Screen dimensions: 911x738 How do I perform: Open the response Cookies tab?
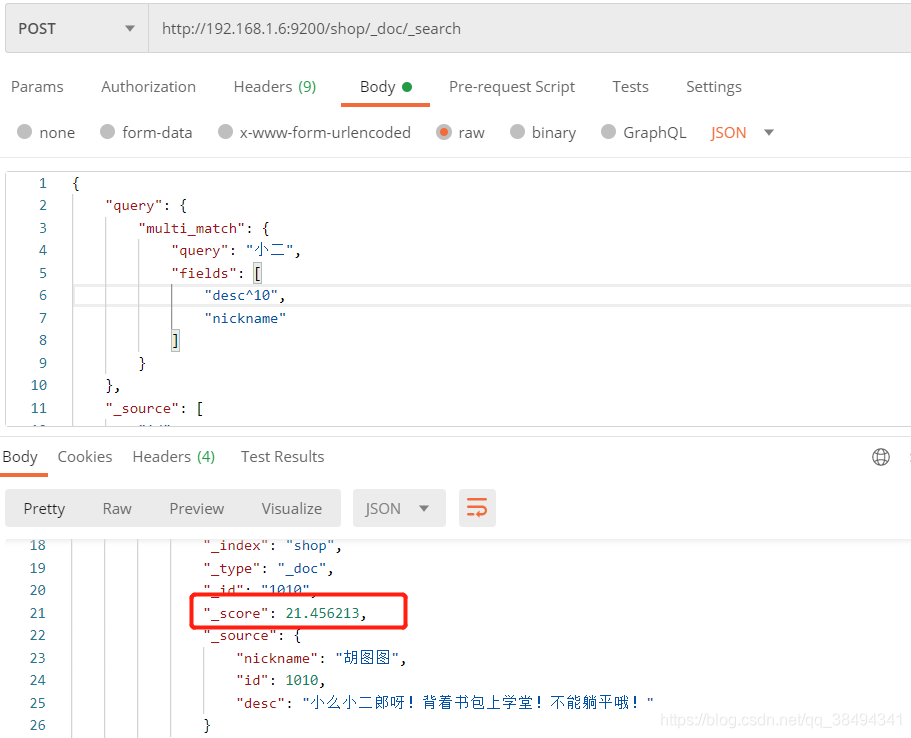coord(85,457)
